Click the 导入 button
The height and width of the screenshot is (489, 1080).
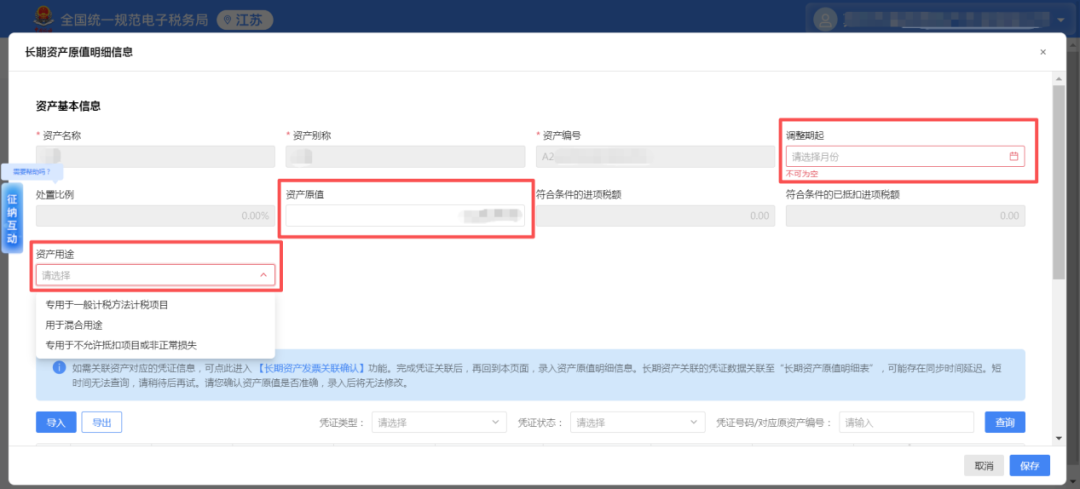tap(56, 422)
